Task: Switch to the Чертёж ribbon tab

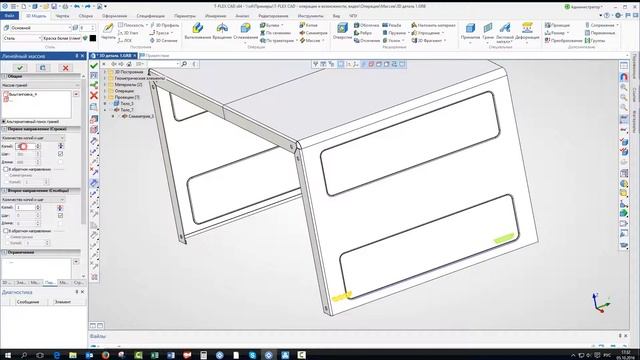Action: point(62,16)
